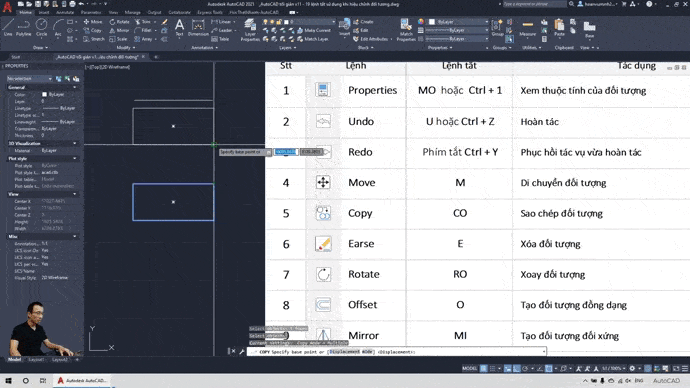Toggle dynamic input in status bar
The width and height of the screenshot is (690, 388).
pos(508,369)
